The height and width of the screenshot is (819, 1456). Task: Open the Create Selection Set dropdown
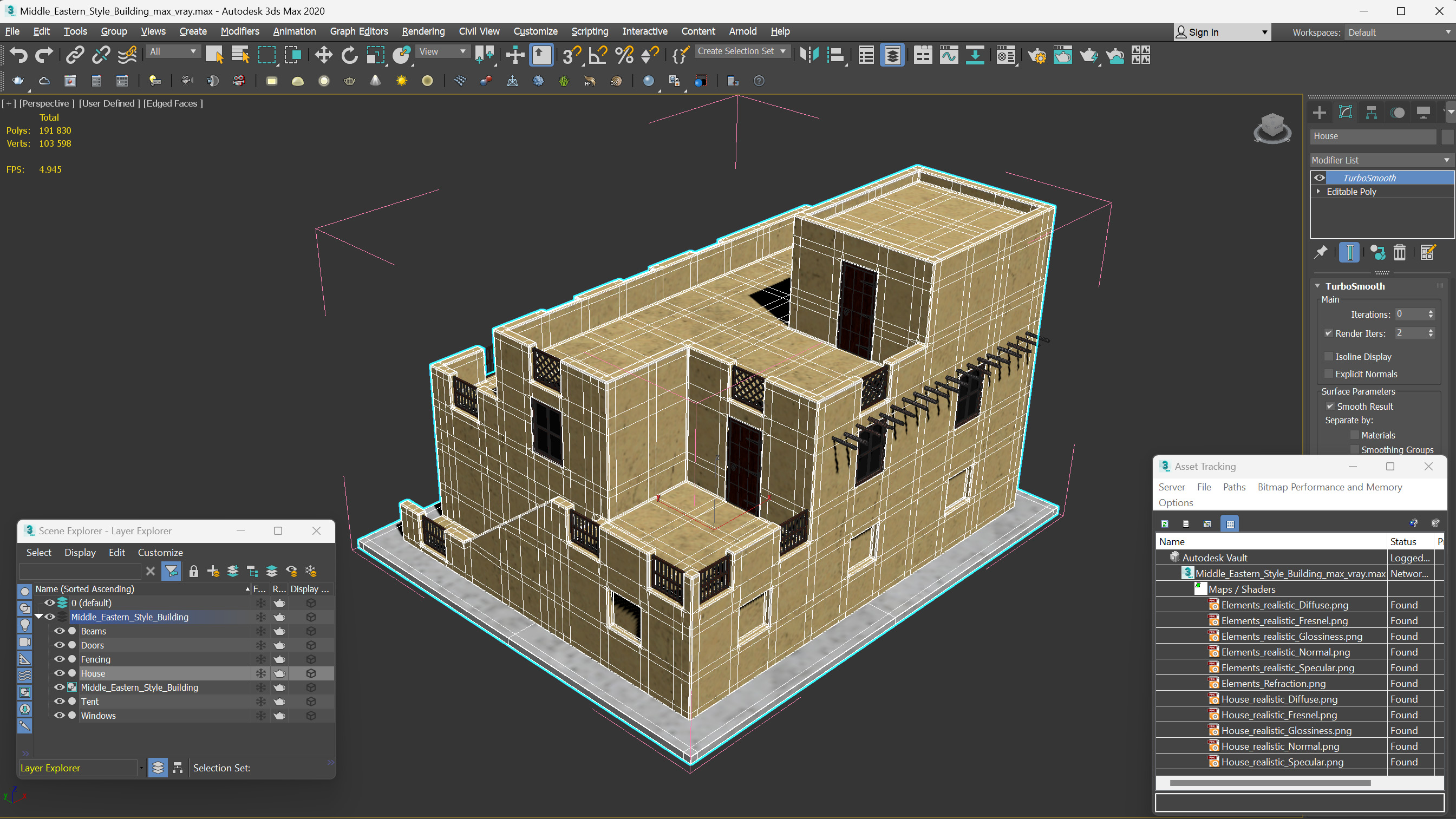click(x=742, y=51)
